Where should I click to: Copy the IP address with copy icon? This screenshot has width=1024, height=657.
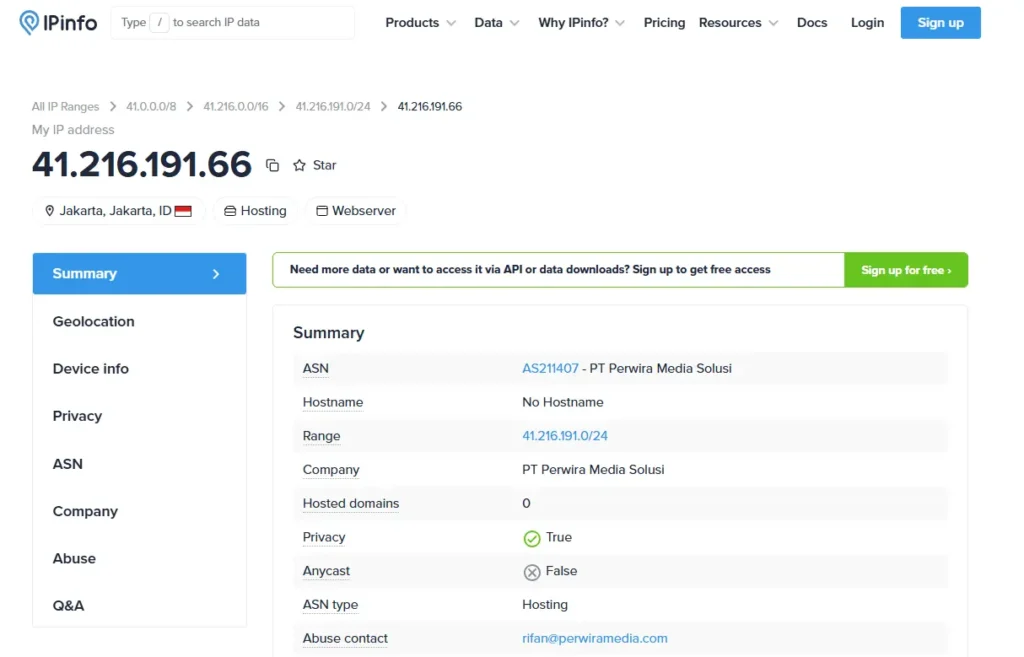click(272, 165)
